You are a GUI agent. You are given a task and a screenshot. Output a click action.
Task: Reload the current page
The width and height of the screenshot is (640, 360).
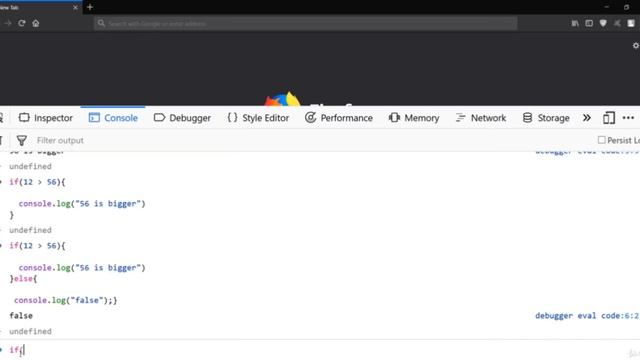click(x=22, y=23)
